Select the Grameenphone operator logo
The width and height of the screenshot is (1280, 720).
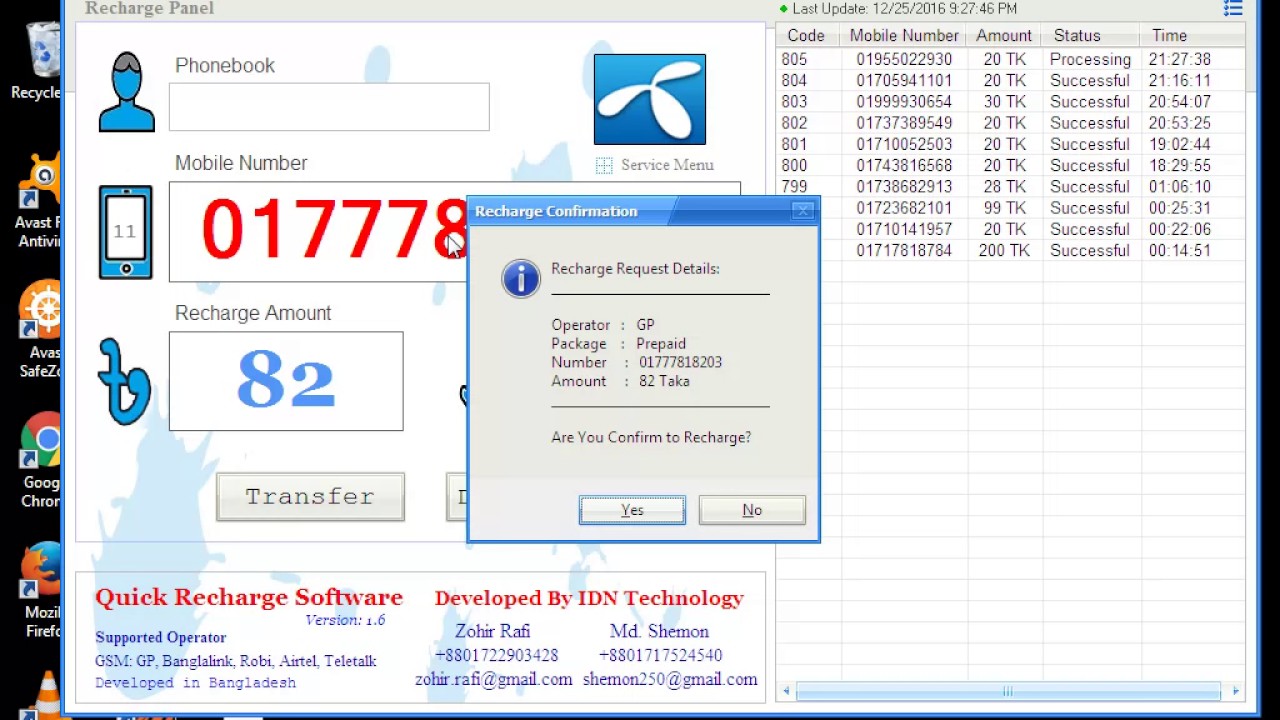650,99
